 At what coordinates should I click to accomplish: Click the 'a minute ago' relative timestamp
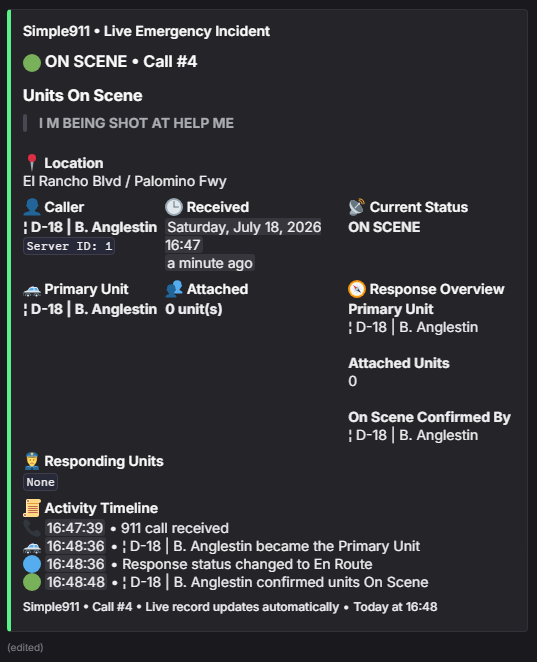tap(210, 263)
